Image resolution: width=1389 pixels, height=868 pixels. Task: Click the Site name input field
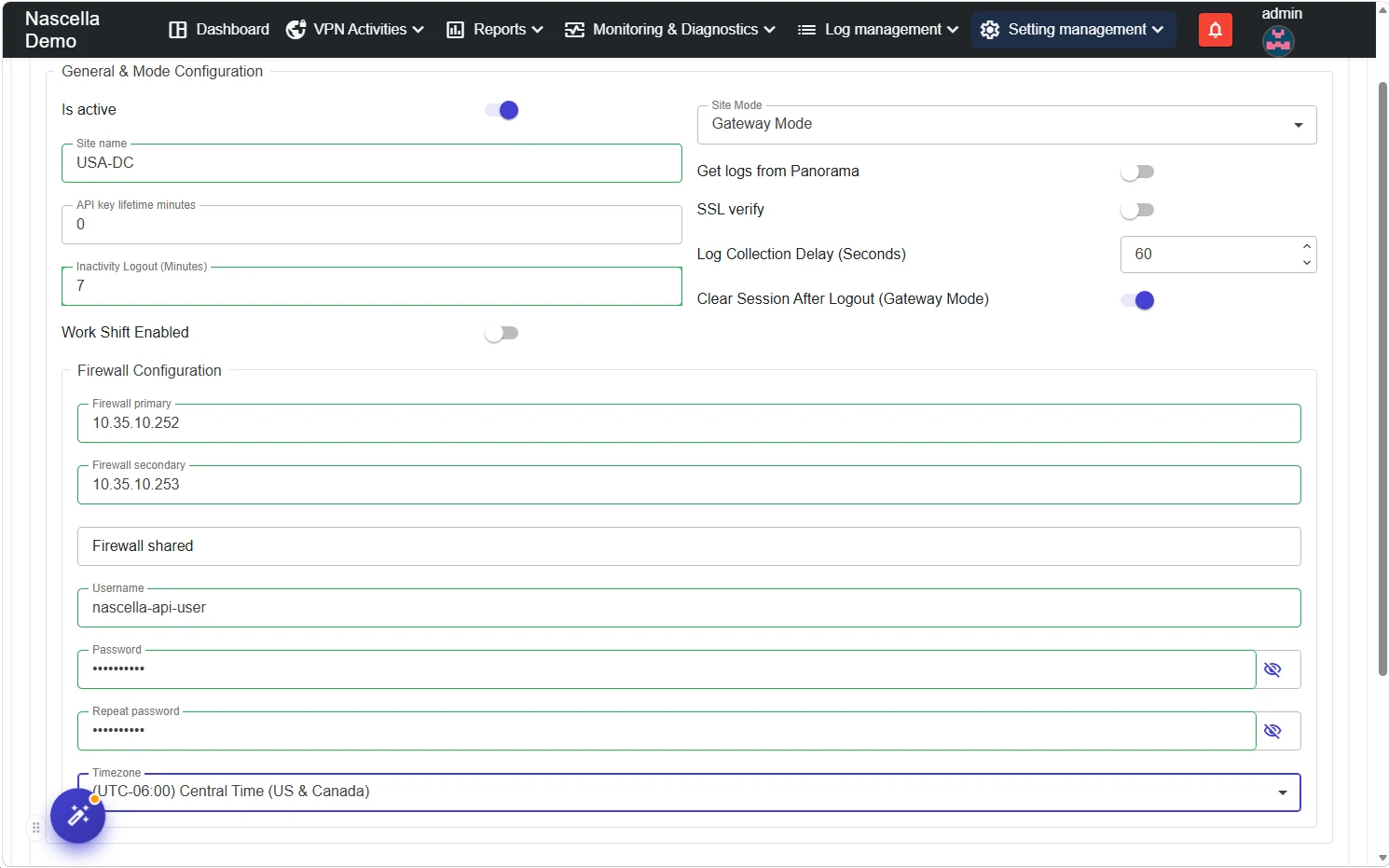tap(372, 163)
